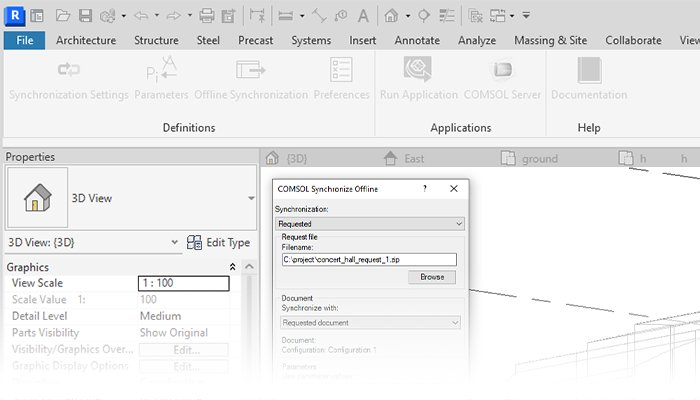Activate the East view tab
Screen dimensions: 700x400
(404, 158)
